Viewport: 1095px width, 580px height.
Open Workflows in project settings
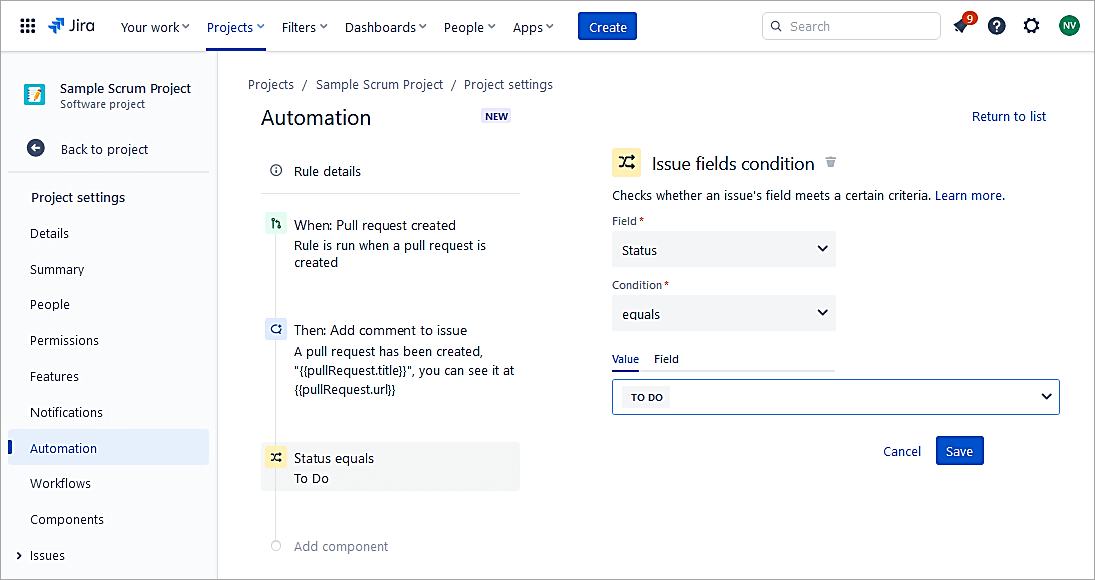60,483
